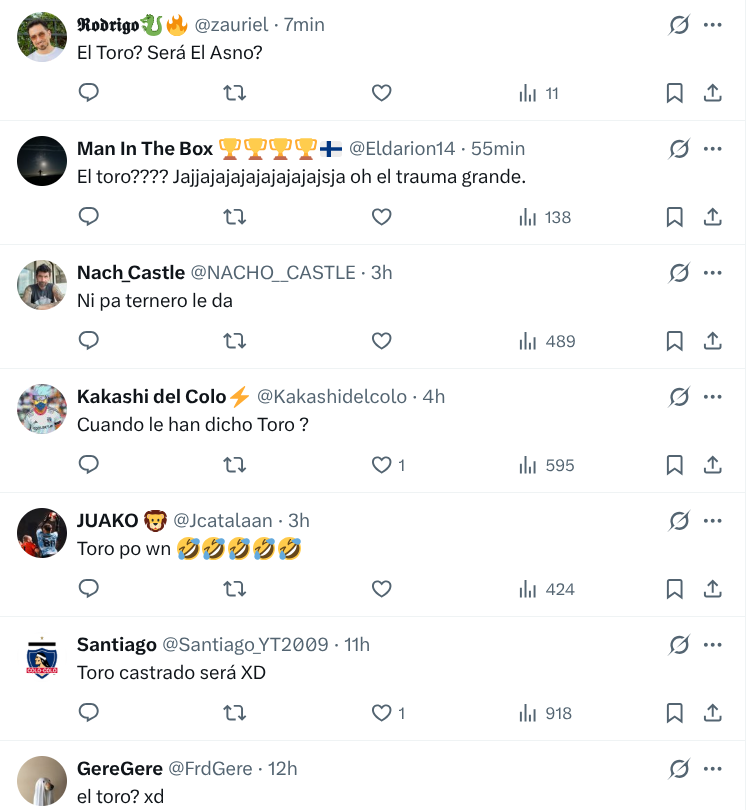Open more options on Rodrigo's tweet

point(713,24)
